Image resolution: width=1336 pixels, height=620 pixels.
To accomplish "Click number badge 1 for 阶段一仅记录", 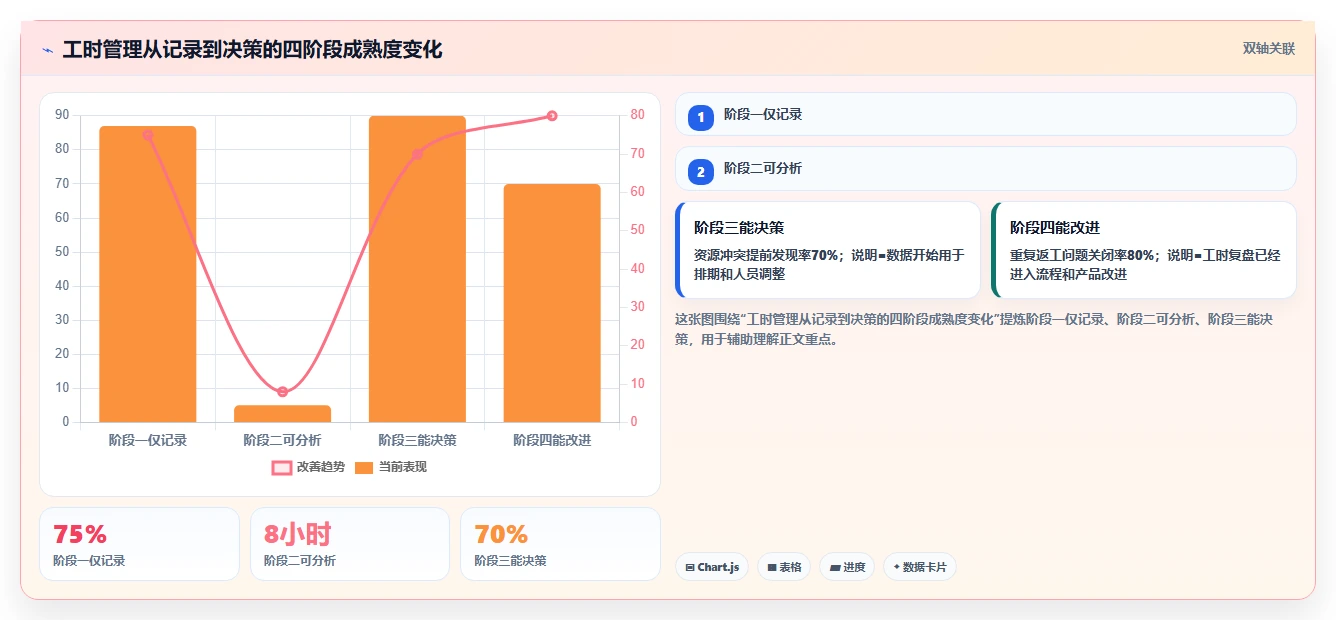I will tap(701, 117).
